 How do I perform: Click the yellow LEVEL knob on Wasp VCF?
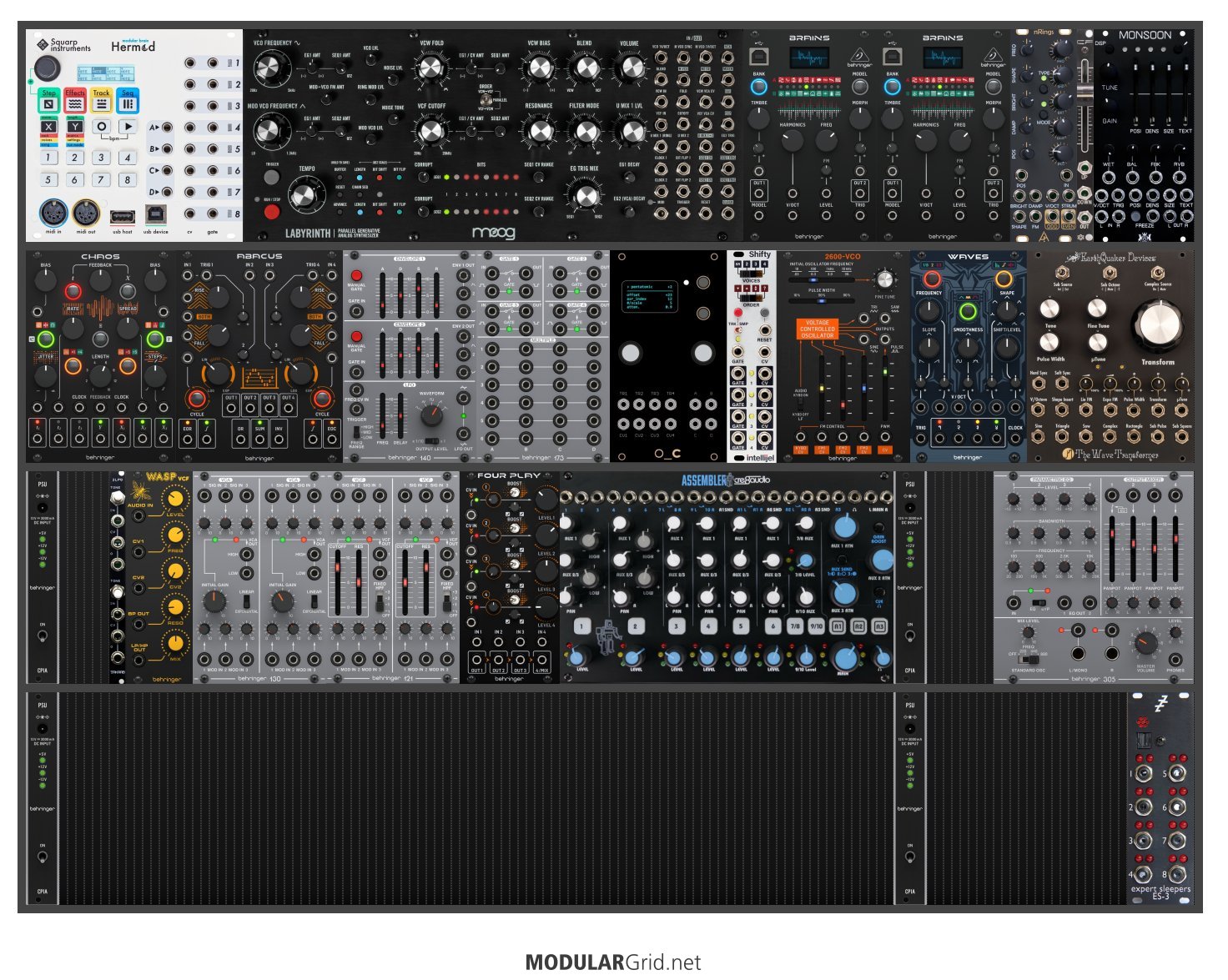(x=175, y=499)
